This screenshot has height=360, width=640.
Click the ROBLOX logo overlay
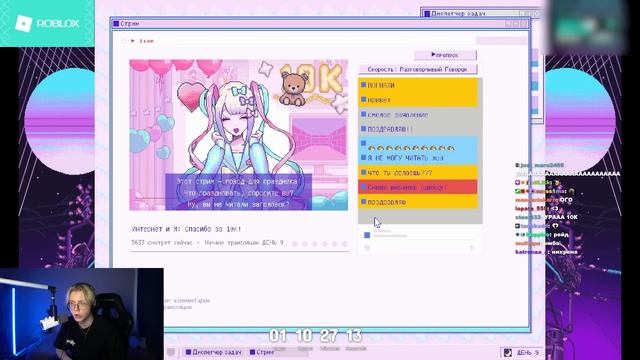pyautogui.click(x=47, y=23)
